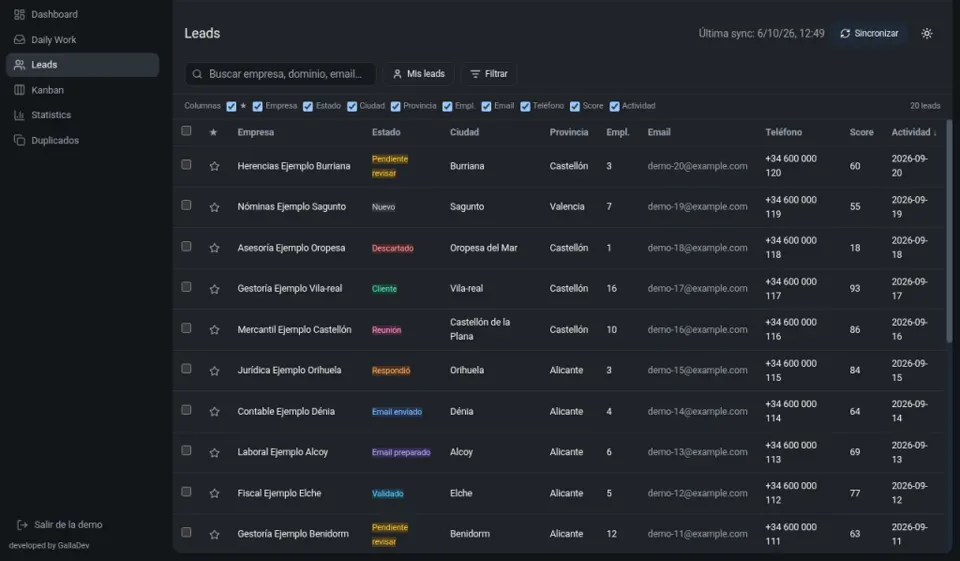960x561 pixels.
Task: Click the Score column header
Action: (861, 132)
